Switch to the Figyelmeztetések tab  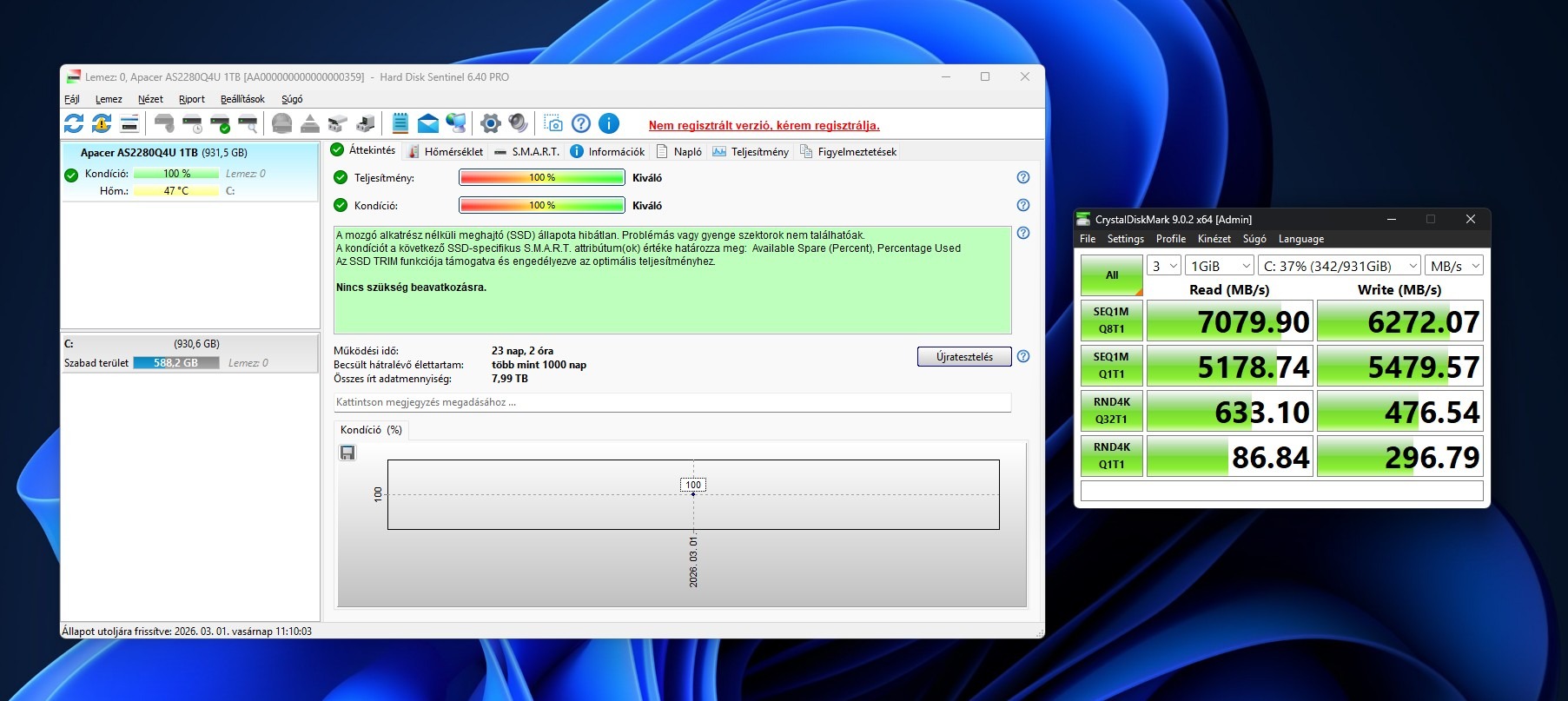pyautogui.click(x=848, y=151)
